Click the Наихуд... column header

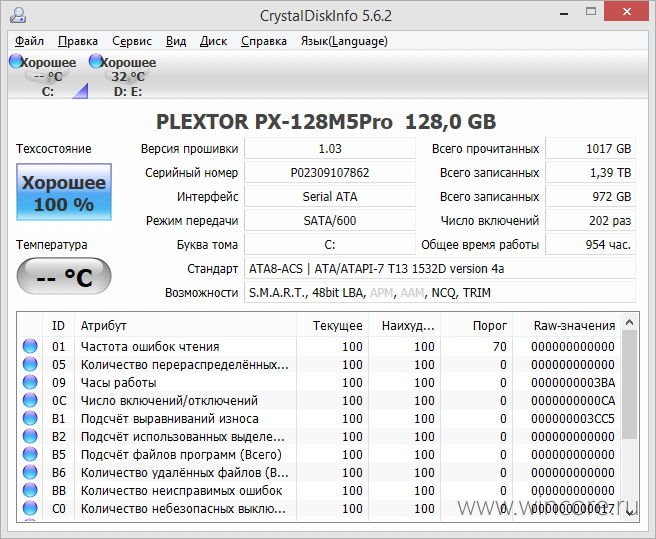[x=405, y=326]
